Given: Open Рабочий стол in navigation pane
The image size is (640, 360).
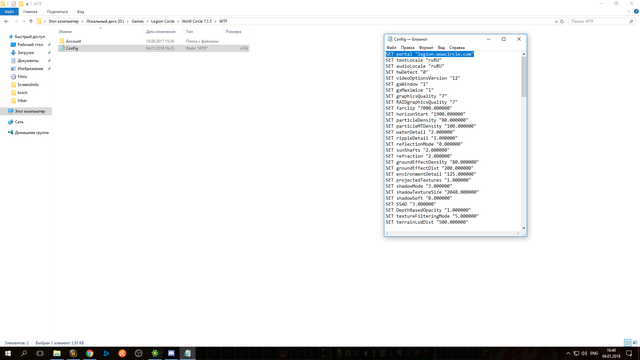Looking at the screenshot, I should pyautogui.click(x=30, y=44).
